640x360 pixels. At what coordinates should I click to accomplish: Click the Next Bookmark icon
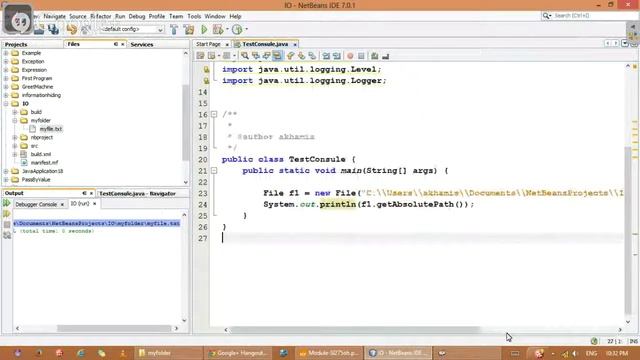tap(301, 56)
